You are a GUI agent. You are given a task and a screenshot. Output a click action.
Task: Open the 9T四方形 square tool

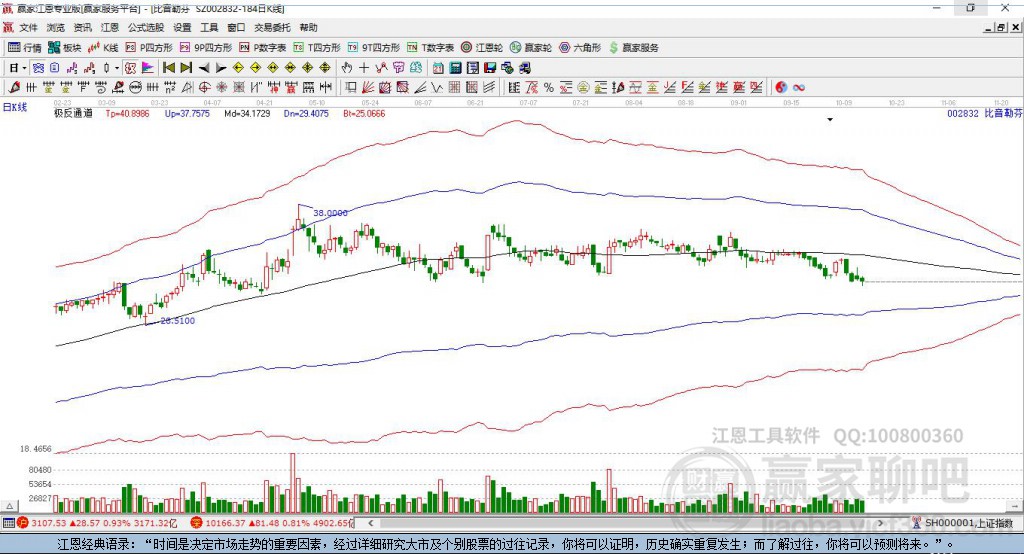pyautogui.click(x=374, y=48)
